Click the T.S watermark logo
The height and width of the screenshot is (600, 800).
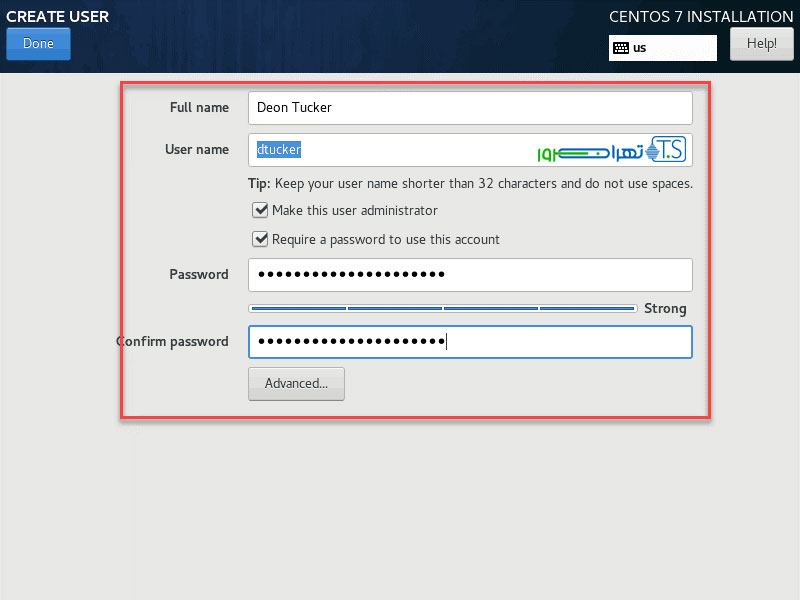pyautogui.click(x=667, y=151)
